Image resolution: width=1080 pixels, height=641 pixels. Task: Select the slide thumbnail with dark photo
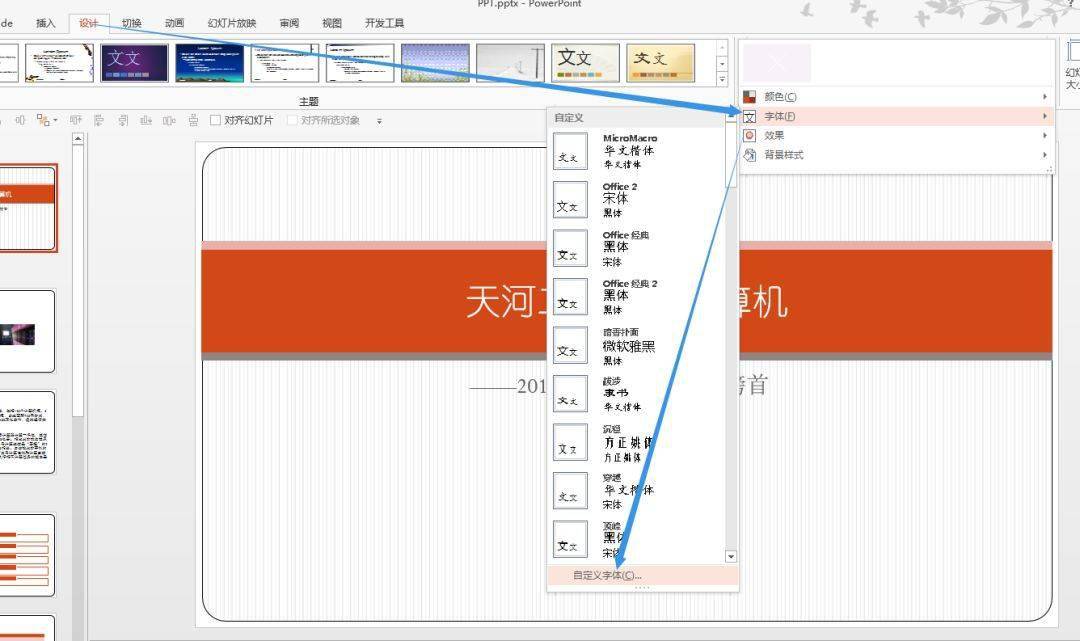pyautogui.click(x=28, y=331)
